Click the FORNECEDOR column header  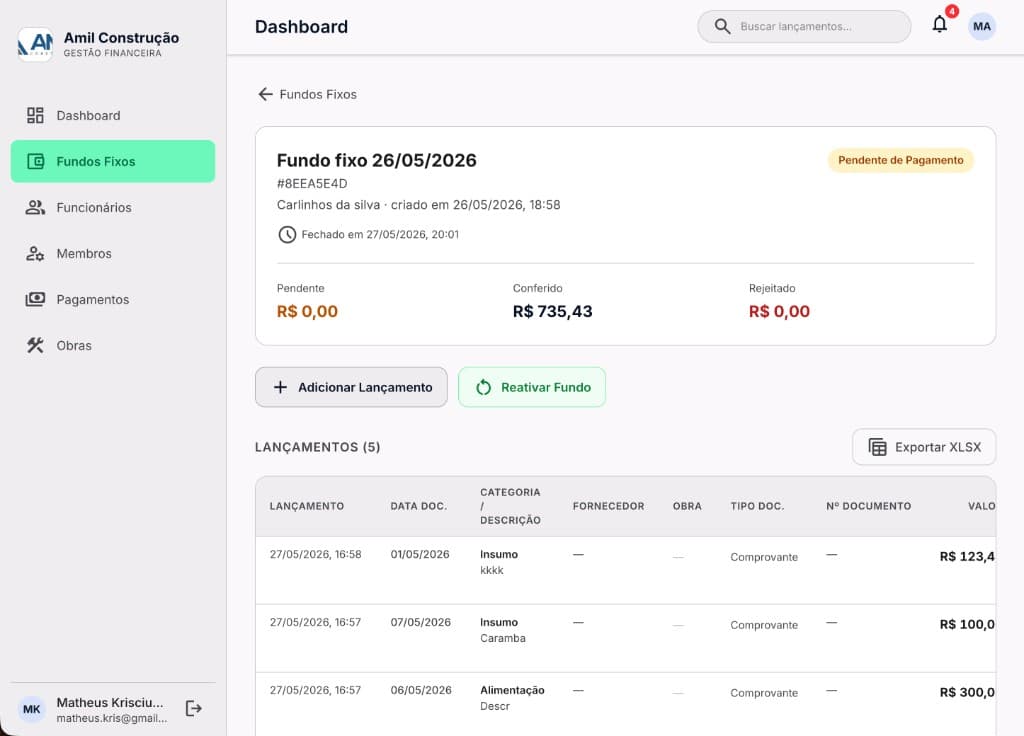(x=609, y=506)
